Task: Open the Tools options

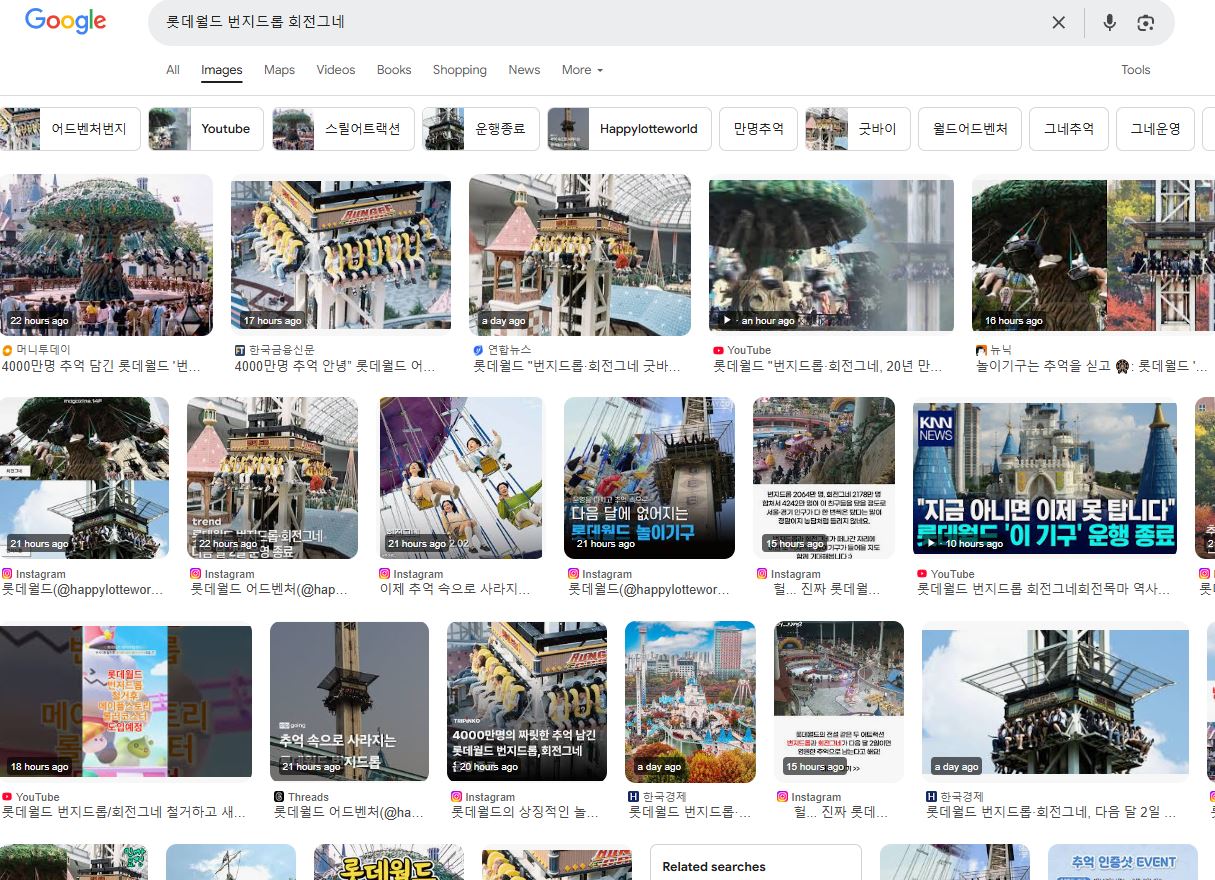Action: pyautogui.click(x=1136, y=70)
